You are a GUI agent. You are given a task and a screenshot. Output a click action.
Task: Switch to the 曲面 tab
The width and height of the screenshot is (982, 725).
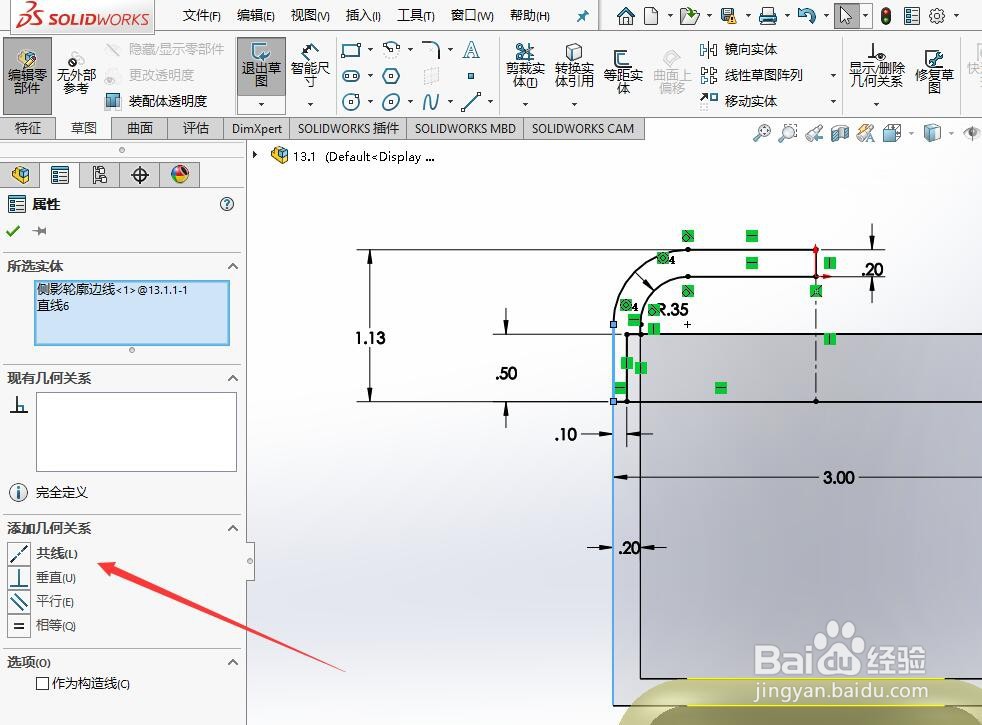pyautogui.click(x=140, y=128)
